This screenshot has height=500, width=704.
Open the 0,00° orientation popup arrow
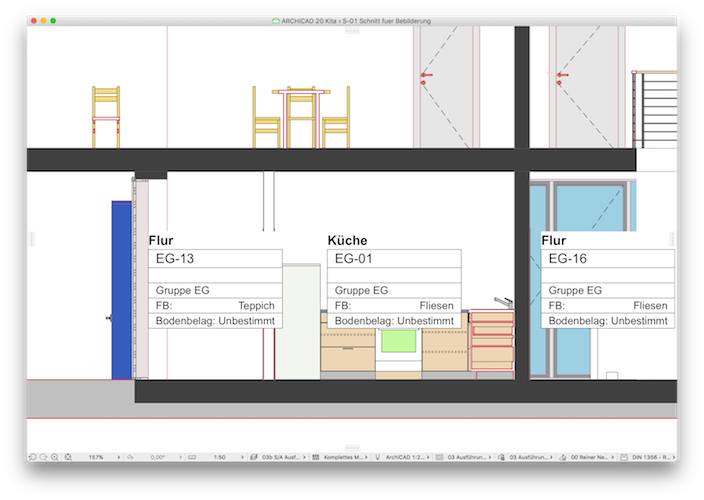pos(180,457)
